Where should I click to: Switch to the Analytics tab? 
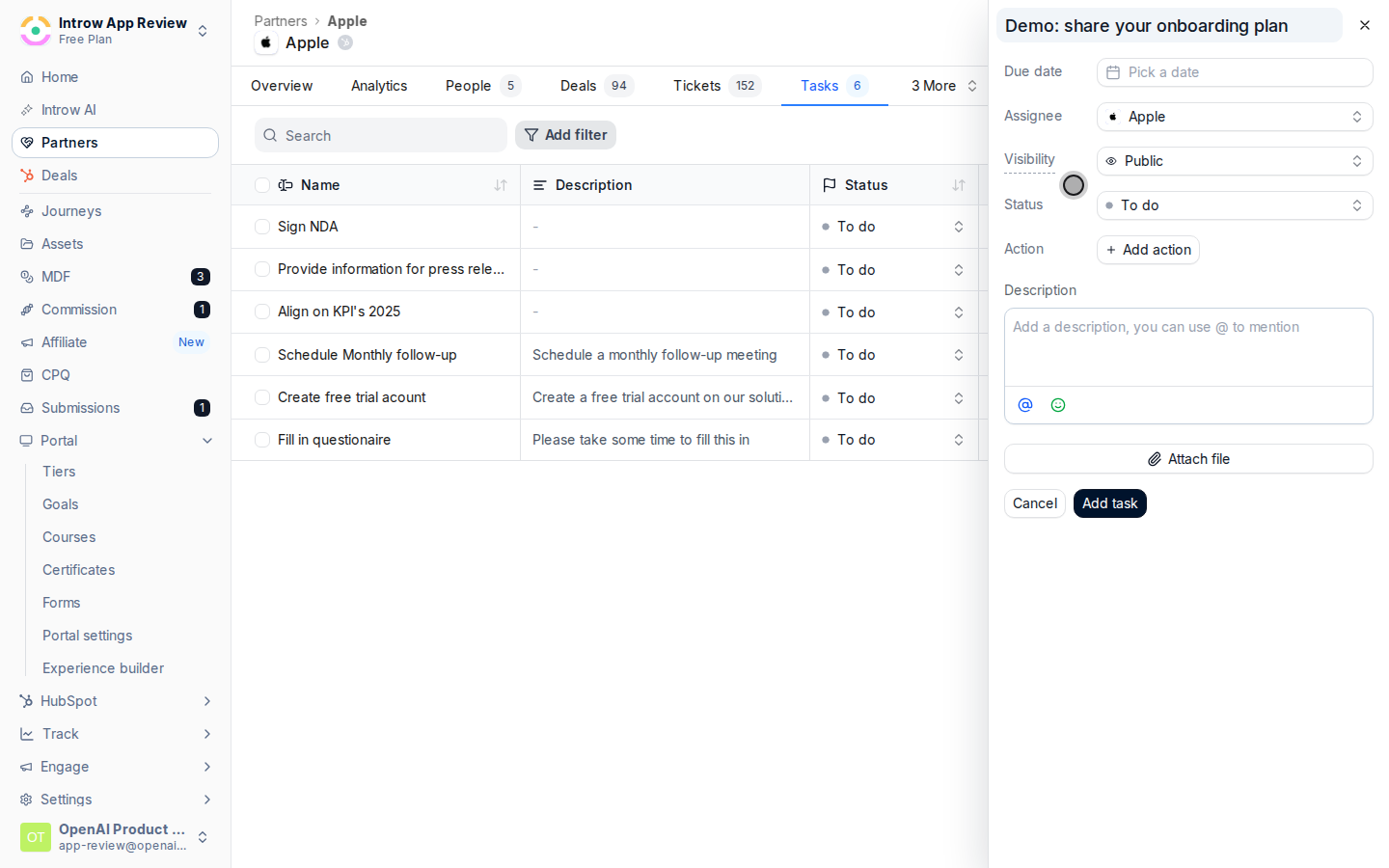(x=379, y=86)
